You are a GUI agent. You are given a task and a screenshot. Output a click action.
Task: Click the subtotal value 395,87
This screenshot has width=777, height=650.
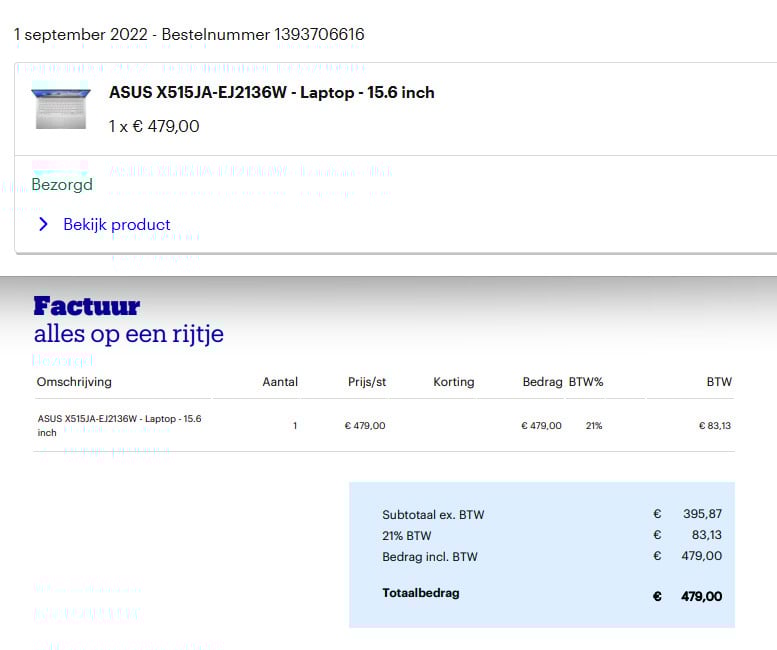pyautogui.click(x=702, y=514)
